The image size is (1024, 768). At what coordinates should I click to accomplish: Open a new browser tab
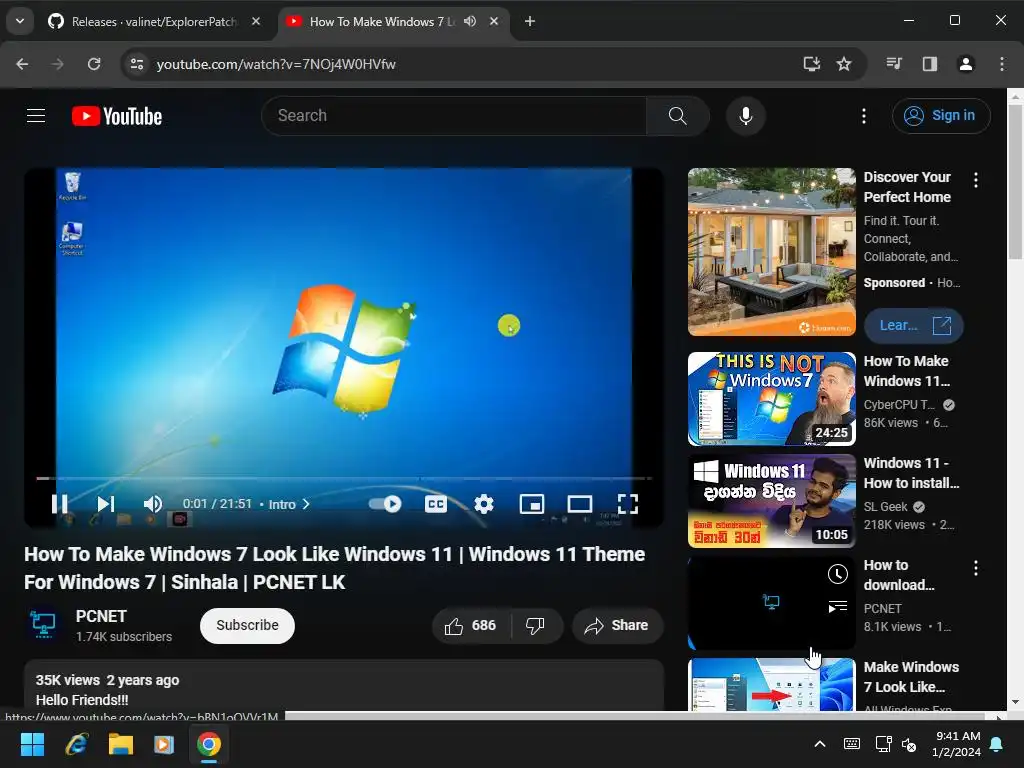tap(530, 22)
